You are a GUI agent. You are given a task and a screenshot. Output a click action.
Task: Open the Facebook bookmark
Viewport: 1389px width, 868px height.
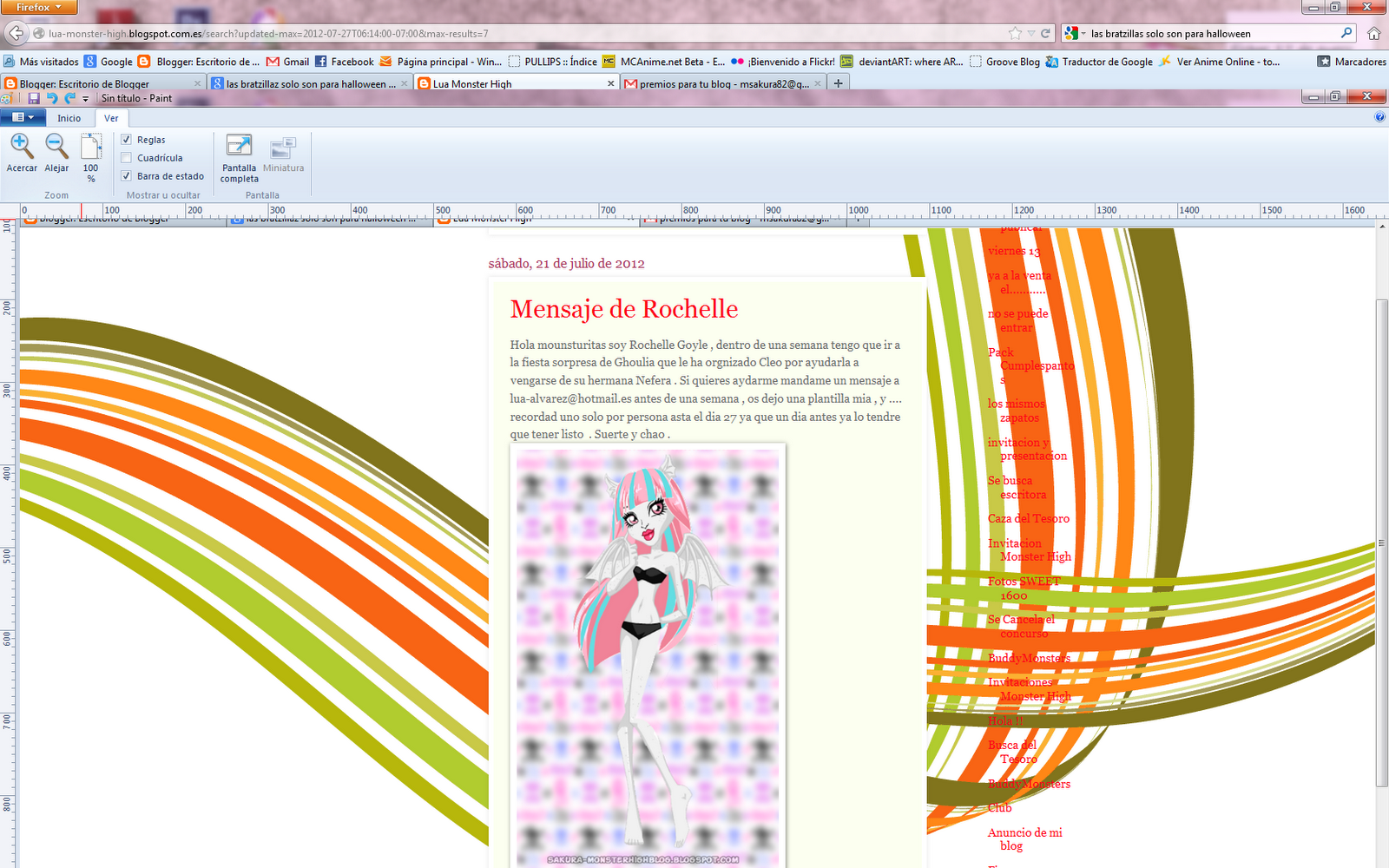point(345,62)
